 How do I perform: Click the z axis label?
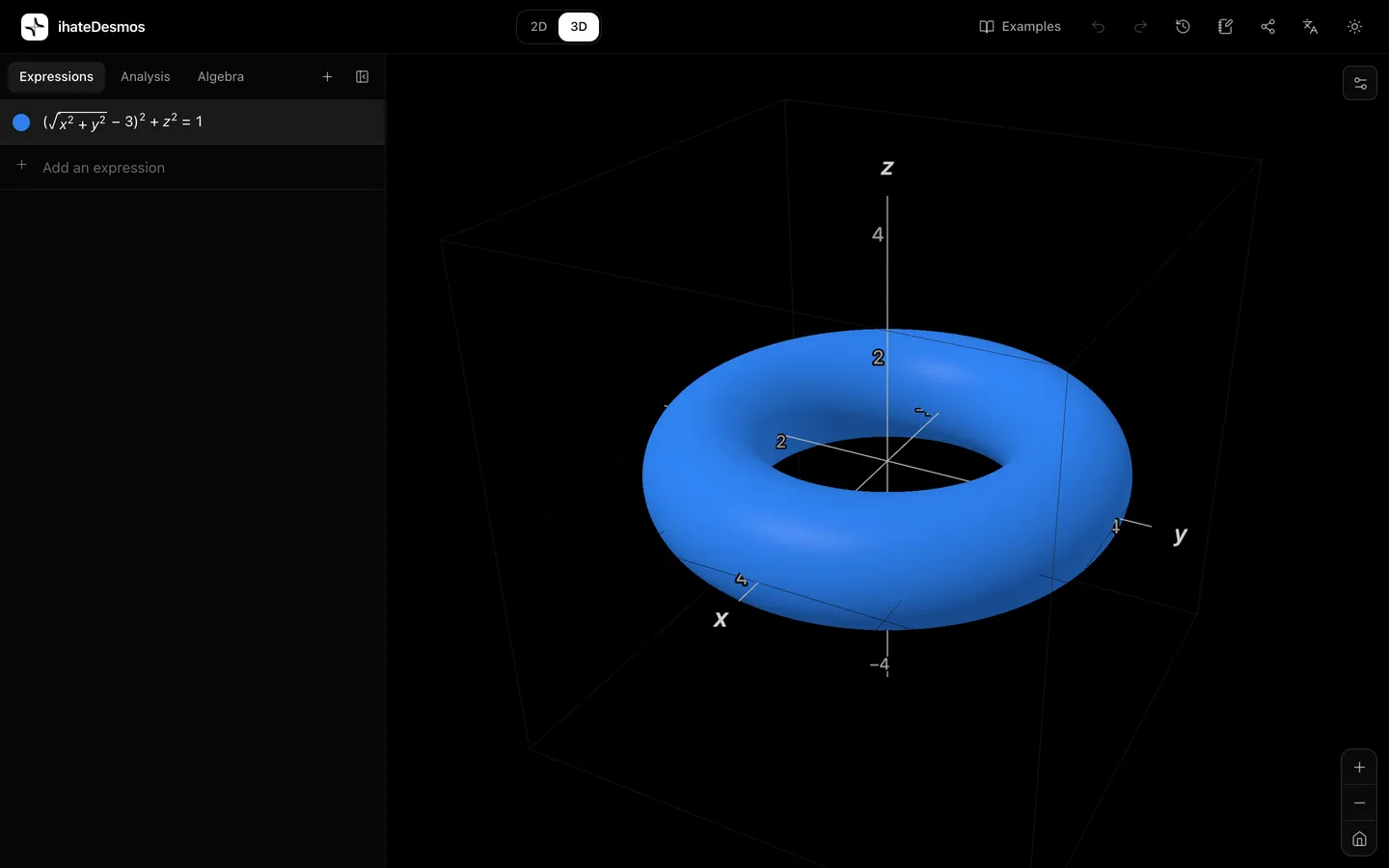(887, 168)
